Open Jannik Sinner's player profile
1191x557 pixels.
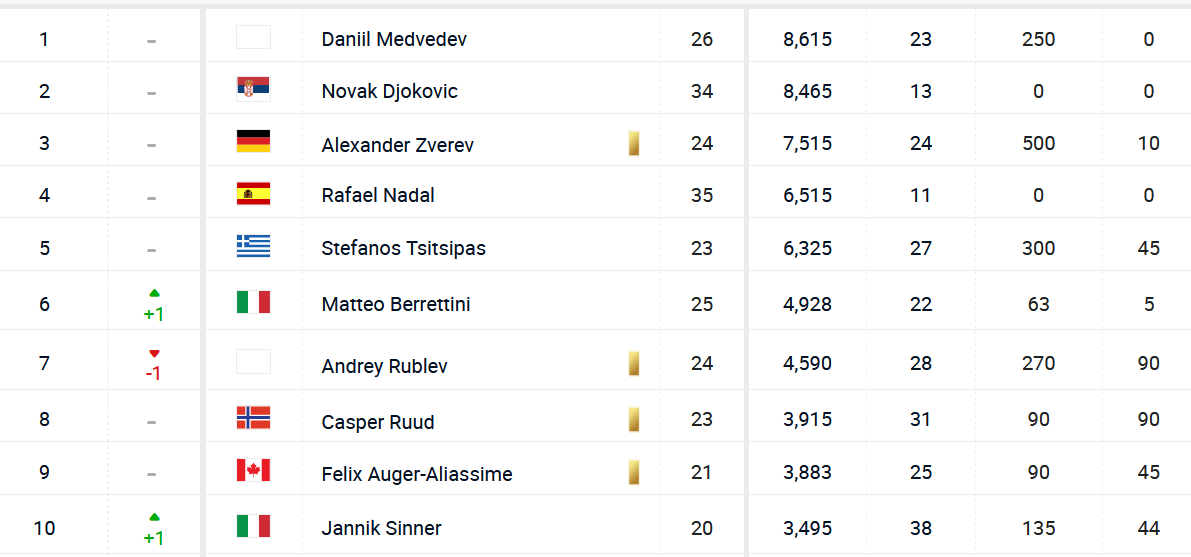coord(381,528)
